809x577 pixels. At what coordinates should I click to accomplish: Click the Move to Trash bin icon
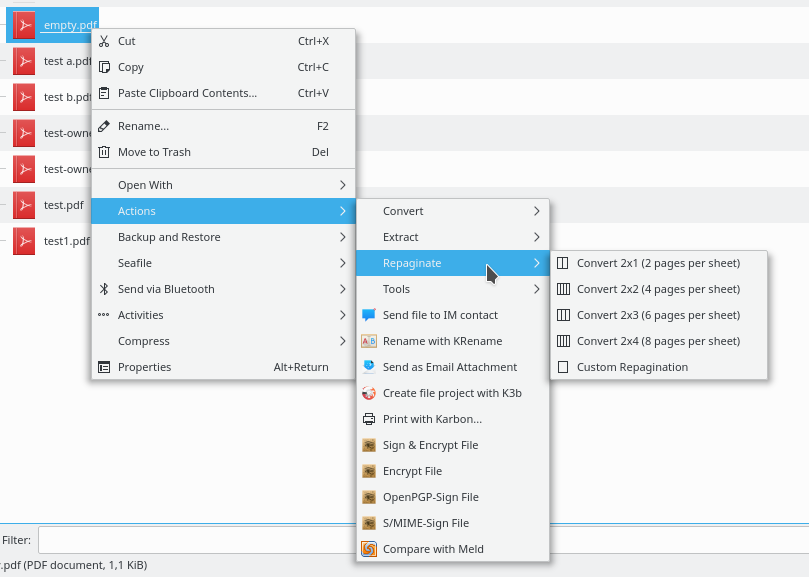(x=104, y=152)
